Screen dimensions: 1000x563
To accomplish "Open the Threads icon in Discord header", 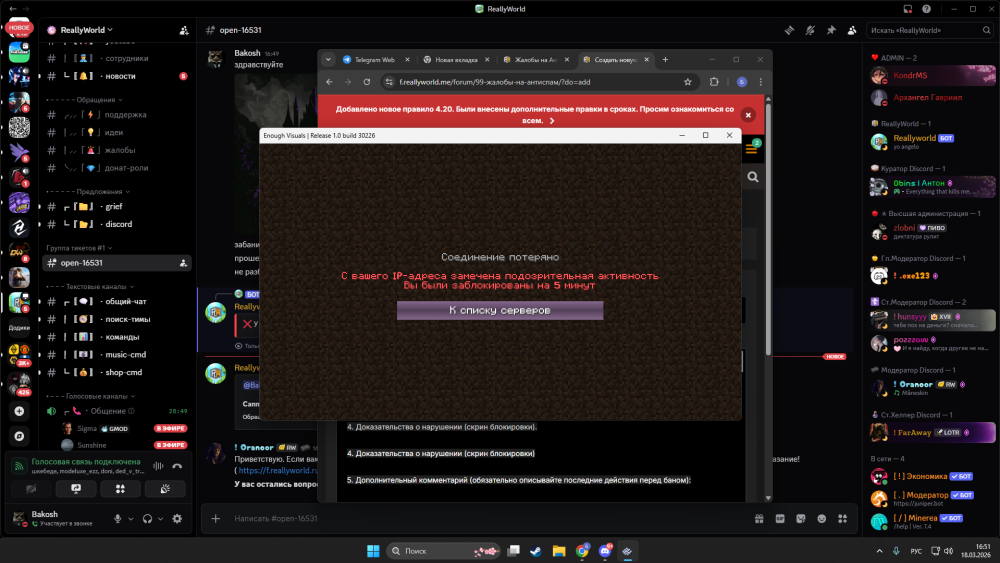I will pos(789,30).
